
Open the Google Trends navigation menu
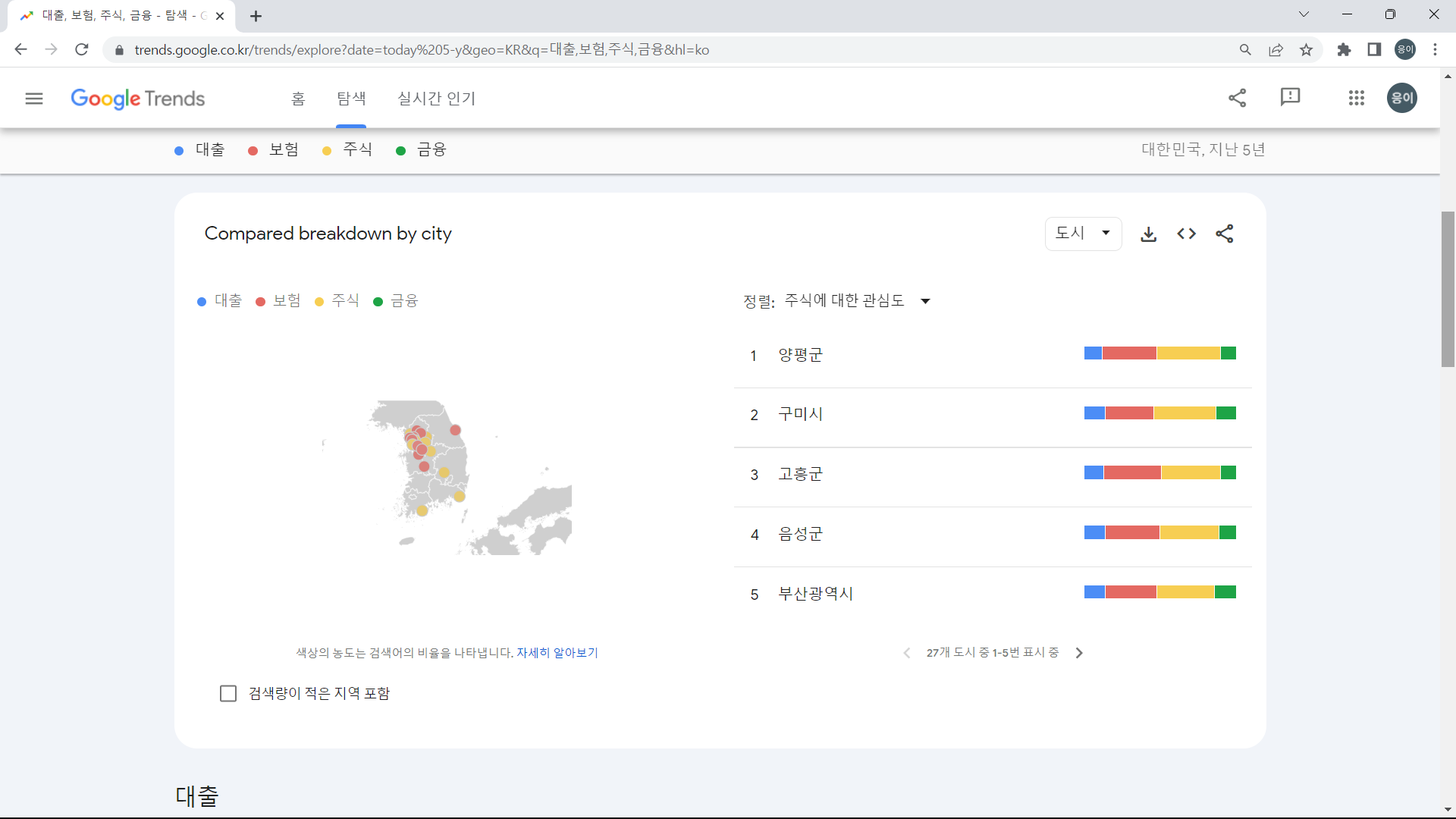click(34, 98)
